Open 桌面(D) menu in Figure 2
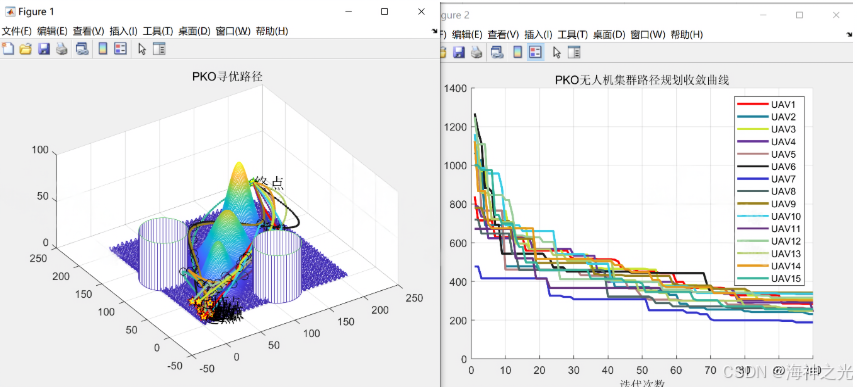 coord(609,34)
